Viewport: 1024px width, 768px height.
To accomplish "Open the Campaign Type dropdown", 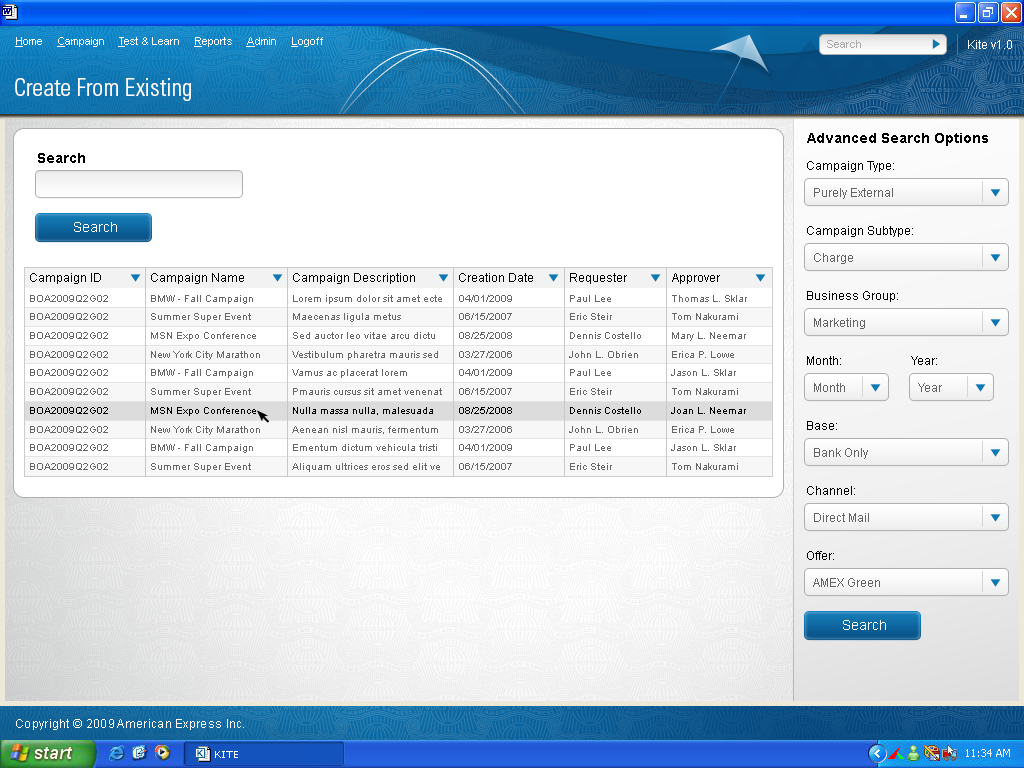I will [x=994, y=193].
